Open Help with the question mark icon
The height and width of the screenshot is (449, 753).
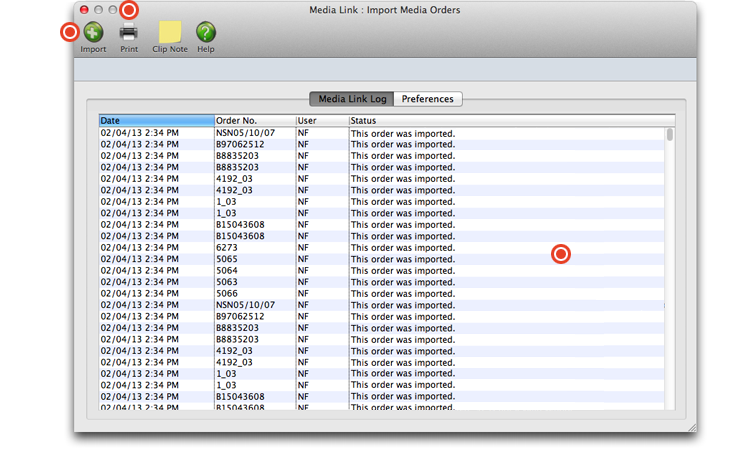coord(206,32)
